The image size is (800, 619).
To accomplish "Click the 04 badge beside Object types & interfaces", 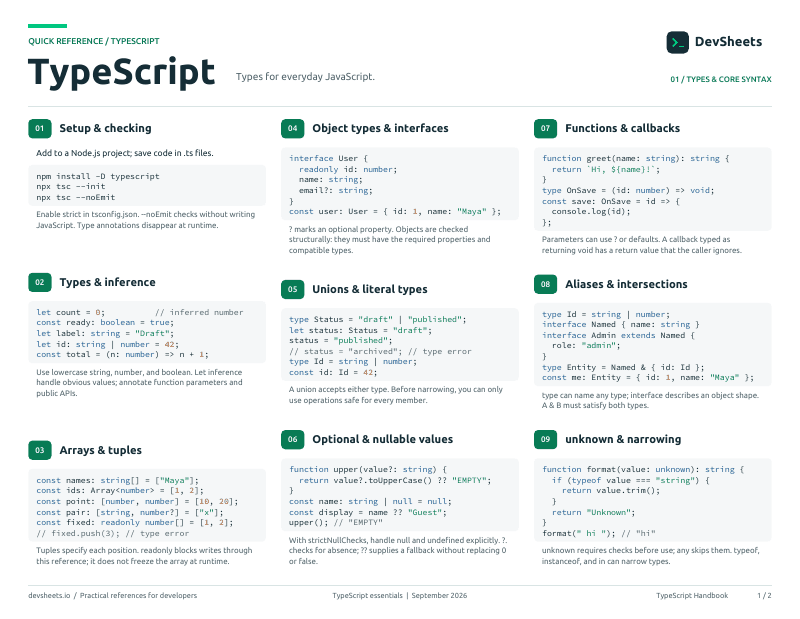I will coord(292,129).
